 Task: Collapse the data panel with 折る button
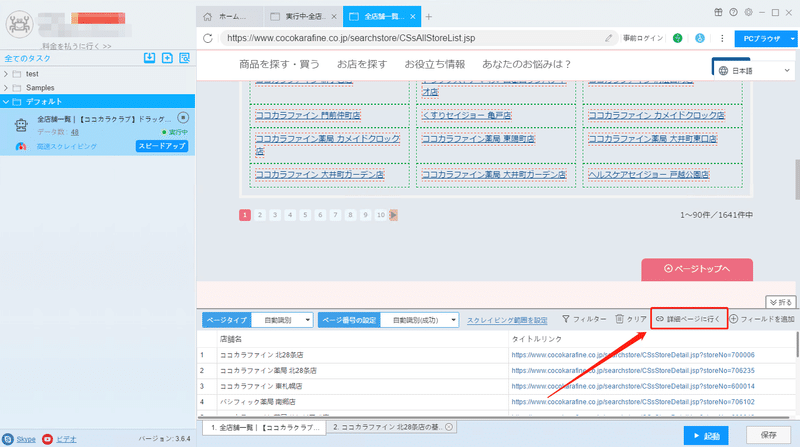pyautogui.click(x=781, y=302)
